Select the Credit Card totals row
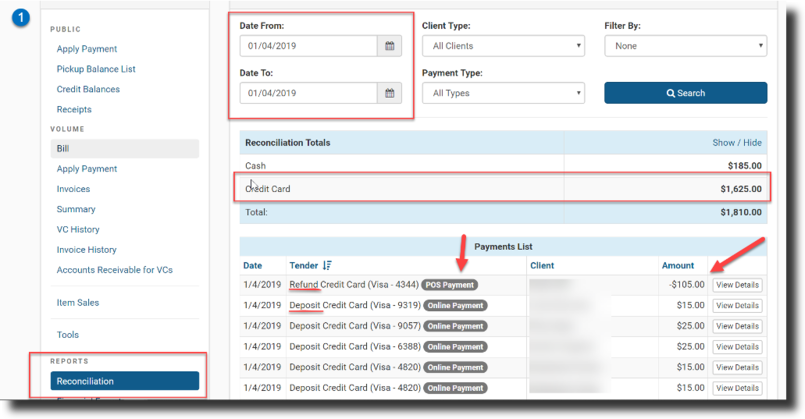Viewport: 805px width, 419px height. [503, 188]
